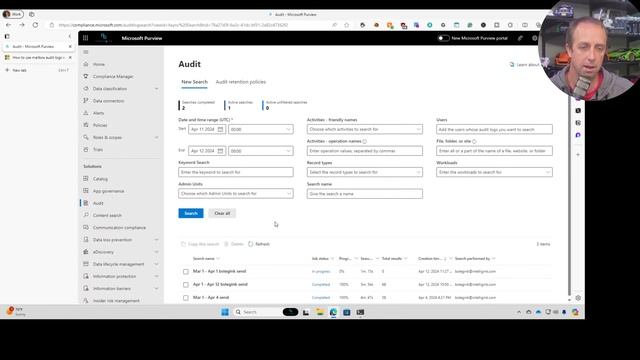
Task: Expand Information protection chevron
Action: point(156,276)
